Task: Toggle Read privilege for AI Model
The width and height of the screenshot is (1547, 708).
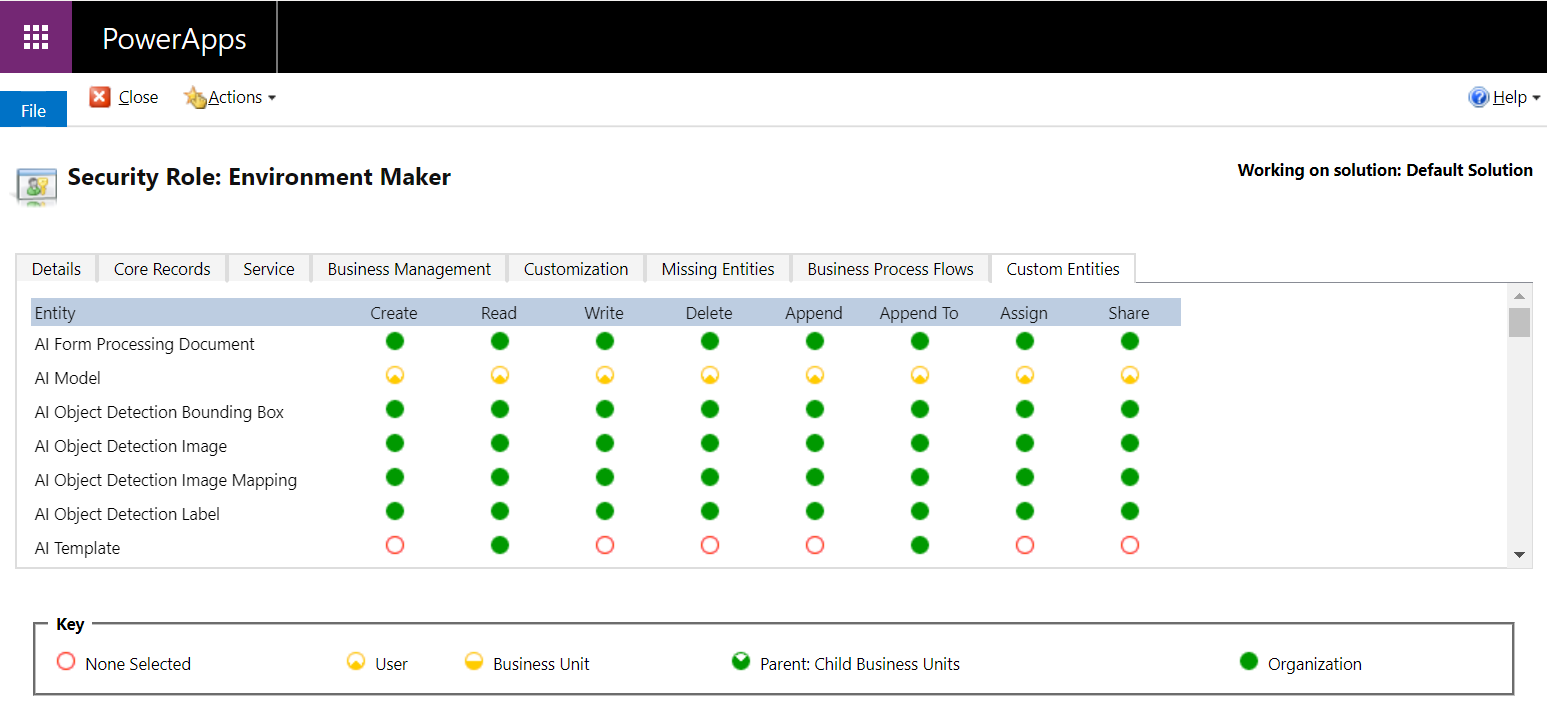Action: pos(500,375)
